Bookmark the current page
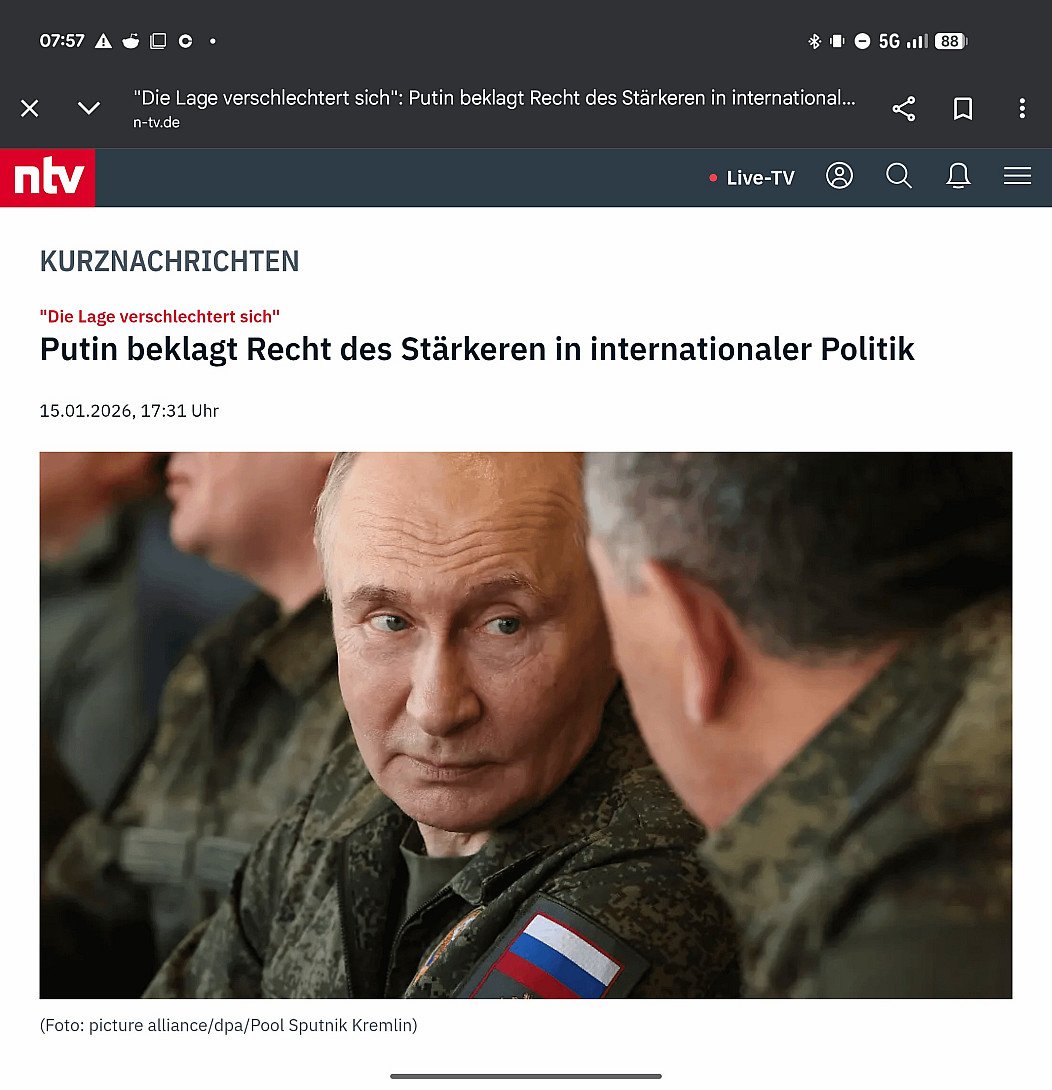This screenshot has width=1052, height=1090. (x=962, y=108)
